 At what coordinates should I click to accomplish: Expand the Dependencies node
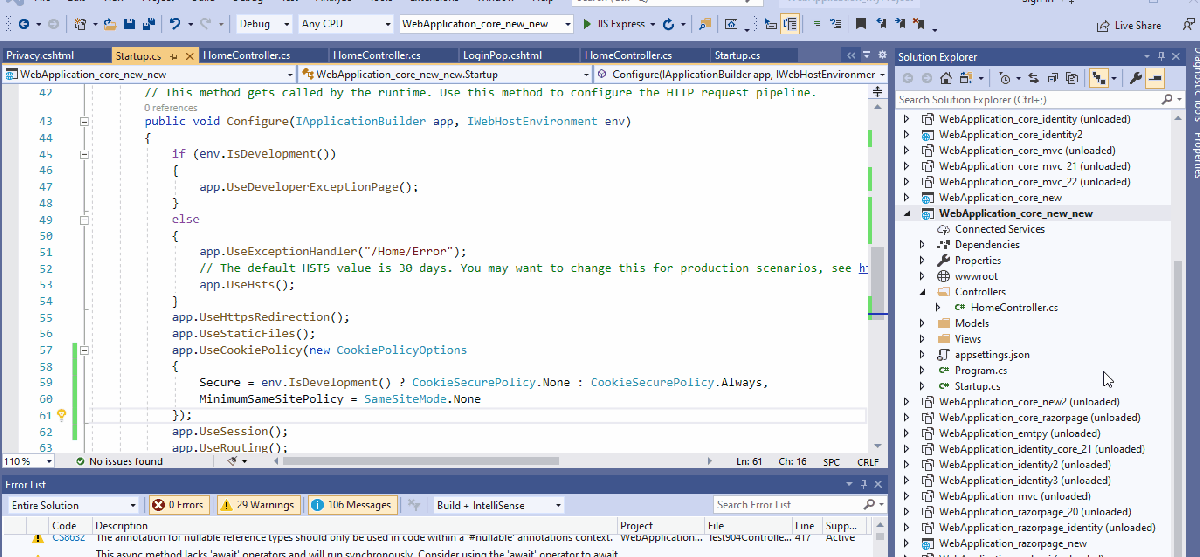point(923,245)
